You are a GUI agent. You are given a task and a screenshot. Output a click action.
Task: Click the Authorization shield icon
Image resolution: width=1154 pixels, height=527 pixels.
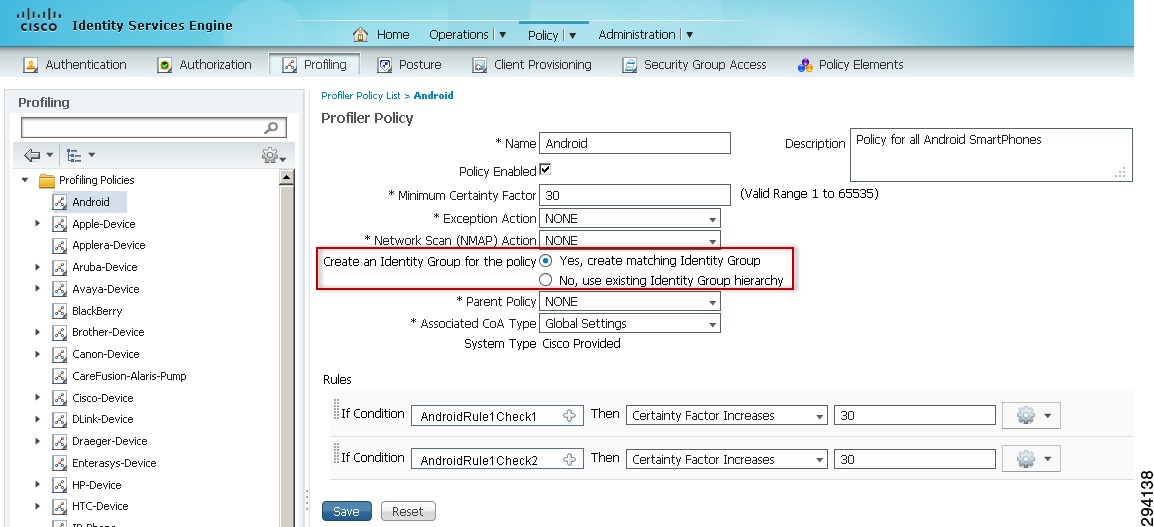click(x=165, y=65)
